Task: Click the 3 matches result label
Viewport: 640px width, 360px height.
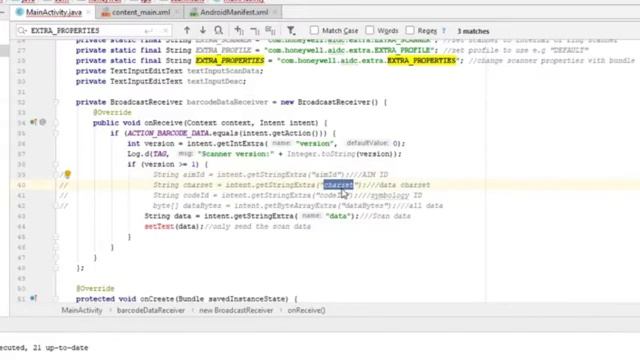Action: tap(473, 31)
